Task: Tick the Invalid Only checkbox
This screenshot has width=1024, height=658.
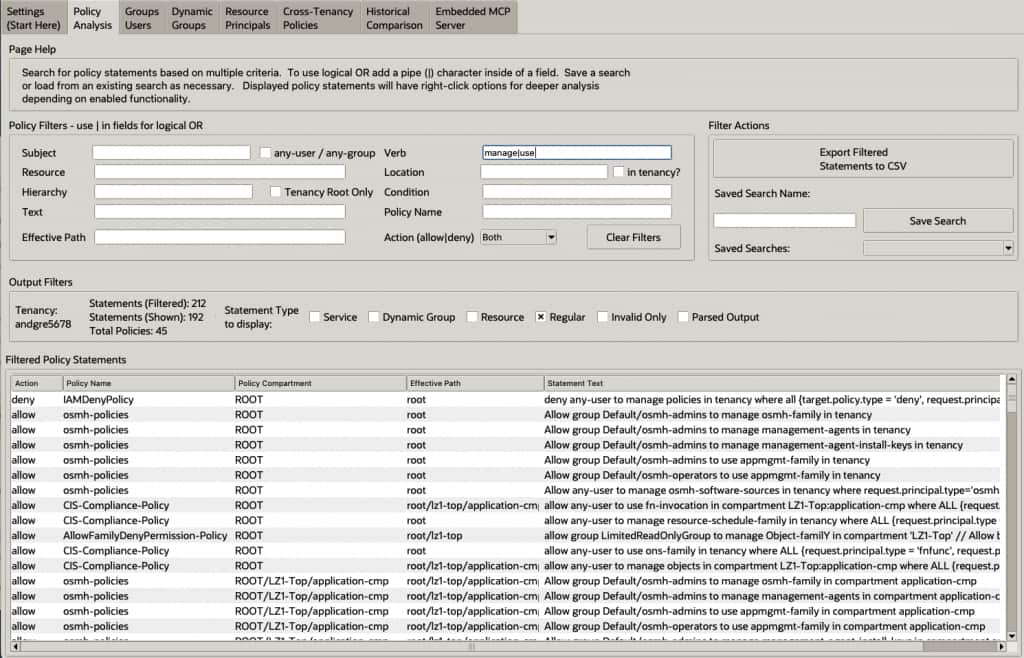Action: 603,317
